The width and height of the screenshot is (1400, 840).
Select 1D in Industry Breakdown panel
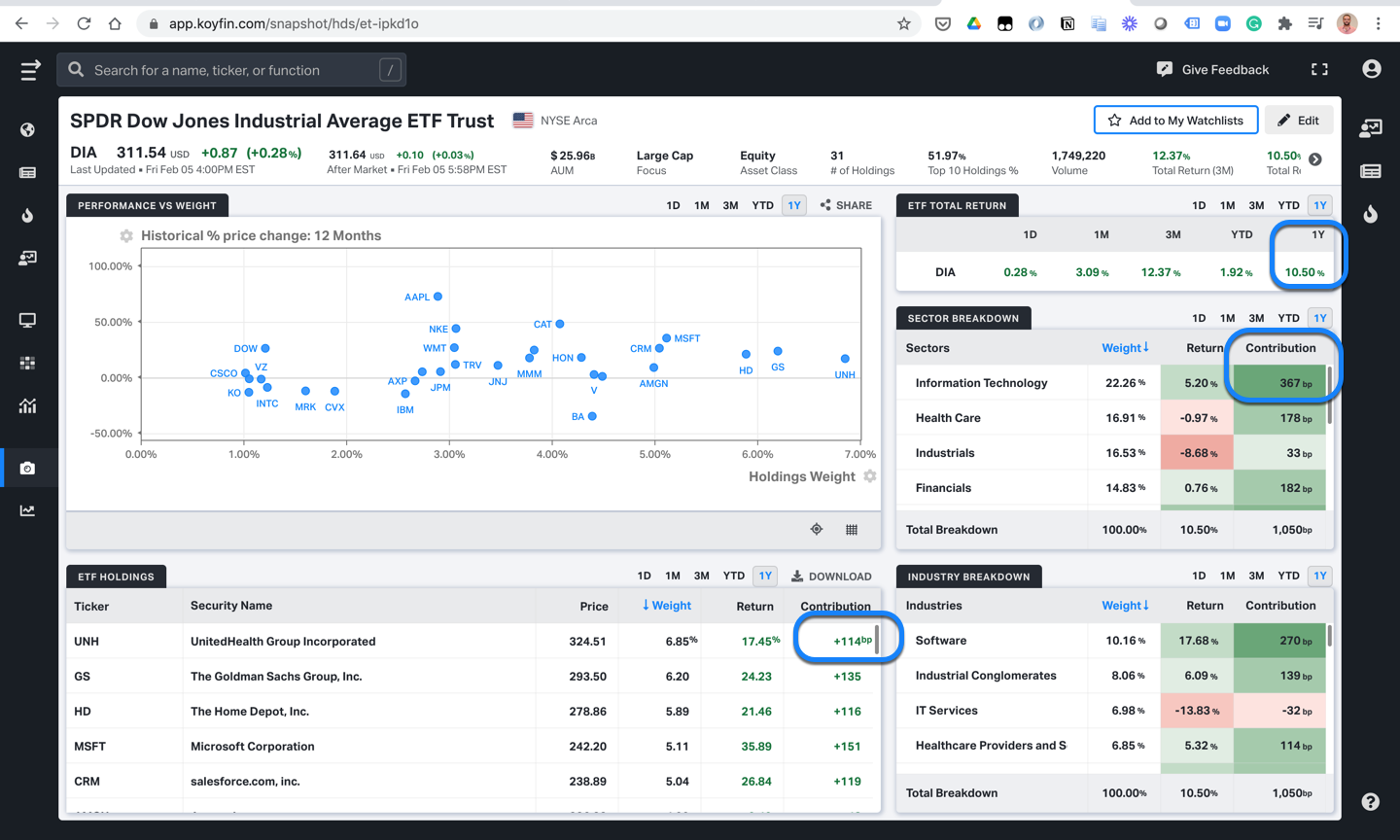(1199, 576)
